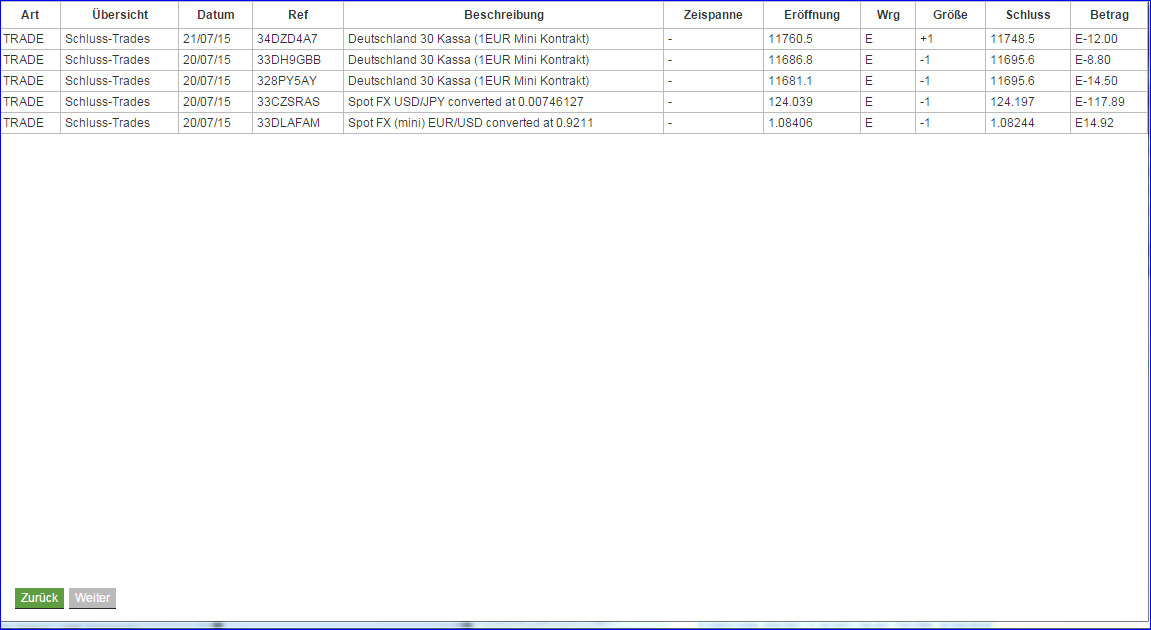Click the Wrg column header

pyautogui.click(x=887, y=14)
